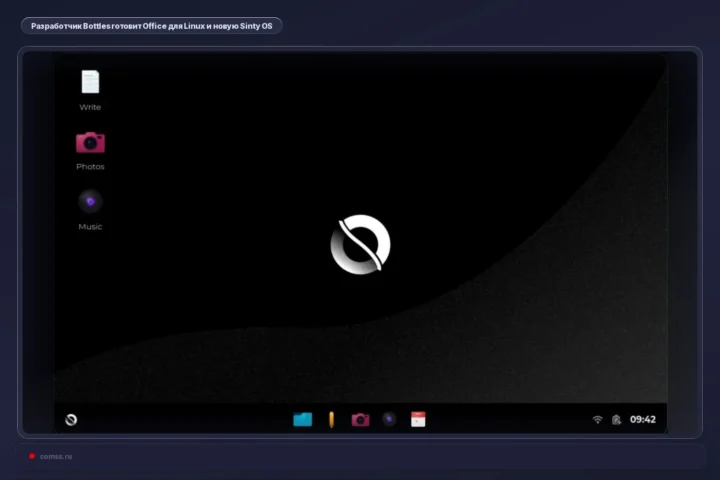Launch the file manager from taskbar
The image size is (720, 480).
(x=303, y=419)
